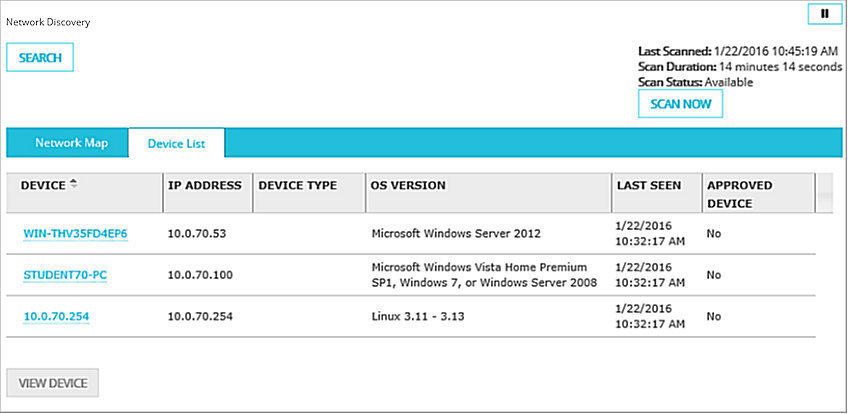Click the Microsoft Windows Server 2012 cell

click(x=455, y=234)
